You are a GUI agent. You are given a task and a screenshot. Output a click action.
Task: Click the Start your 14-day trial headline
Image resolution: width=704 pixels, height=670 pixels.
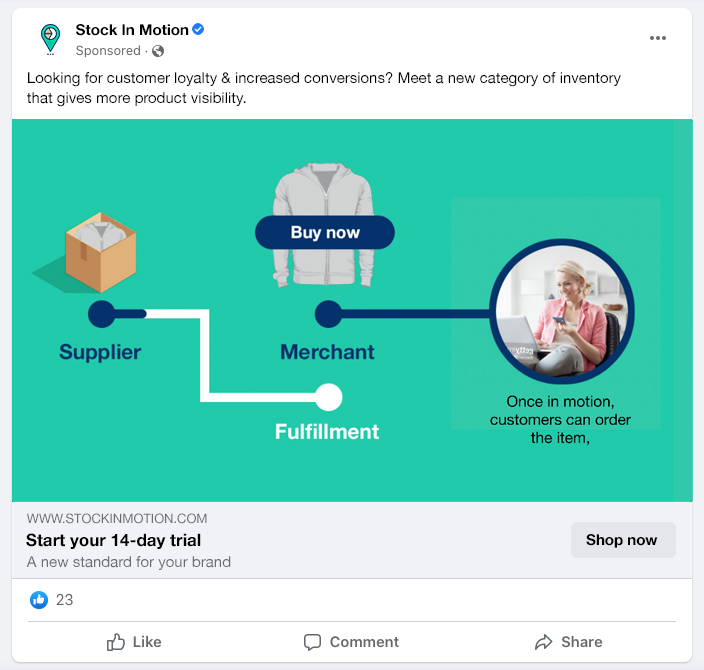(x=114, y=540)
